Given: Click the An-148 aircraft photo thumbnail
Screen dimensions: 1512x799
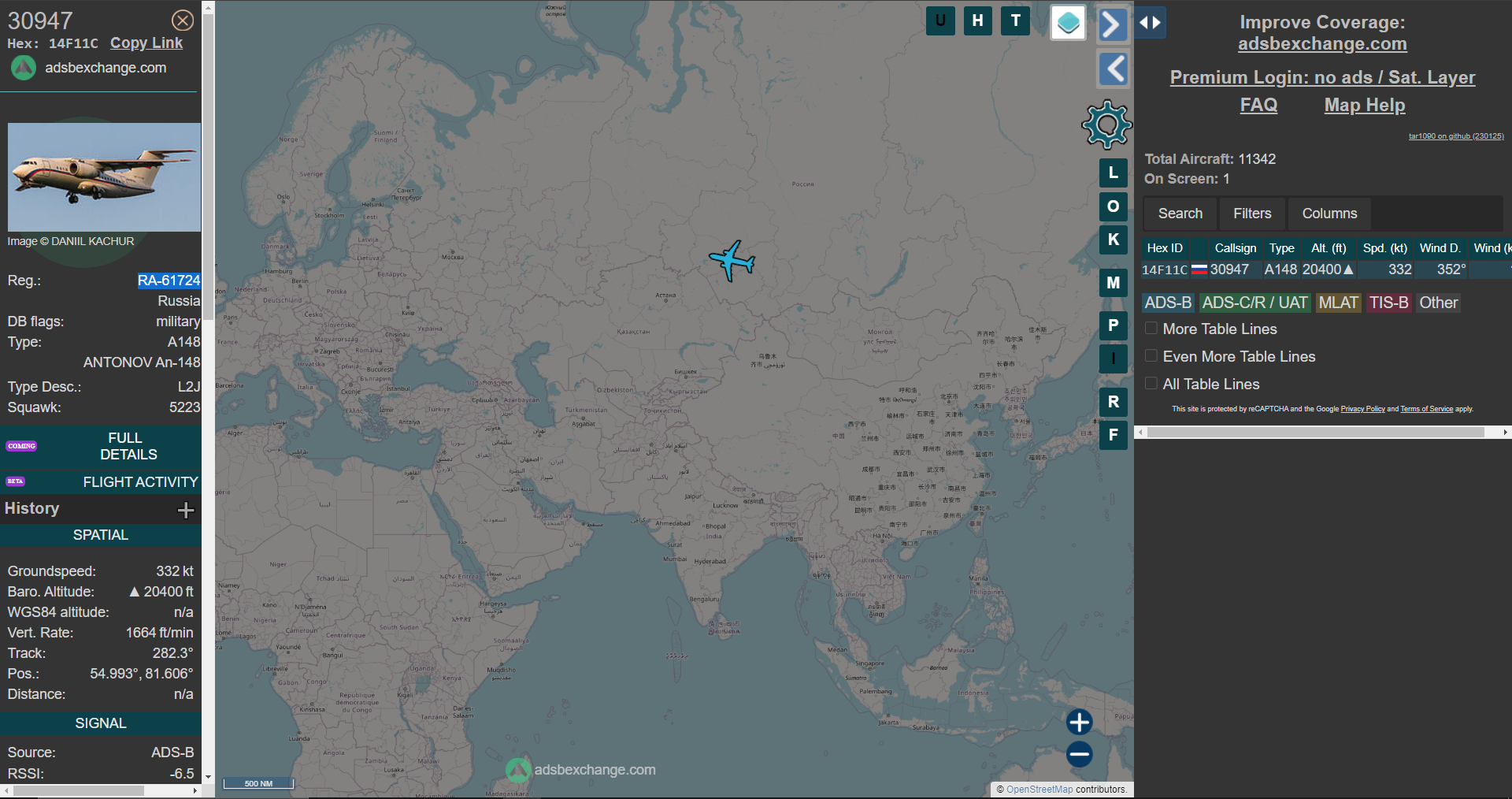Looking at the screenshot, I should pyautogui.click(x=104, y=177).
